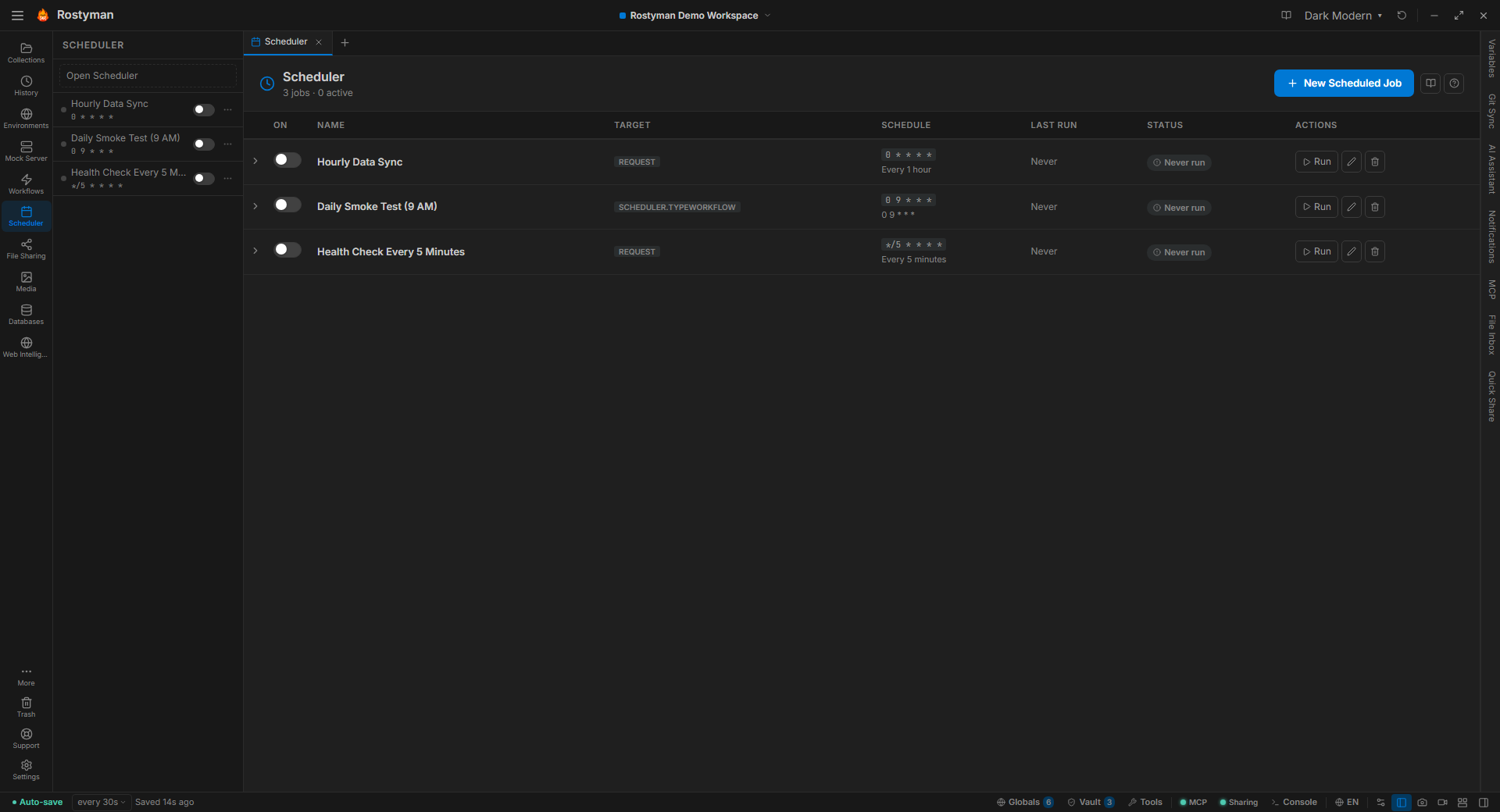The width and height of the screenshot is (1500, 812).
Task: Toggle the right panel icon in status bar
Action: (1483, 803)
